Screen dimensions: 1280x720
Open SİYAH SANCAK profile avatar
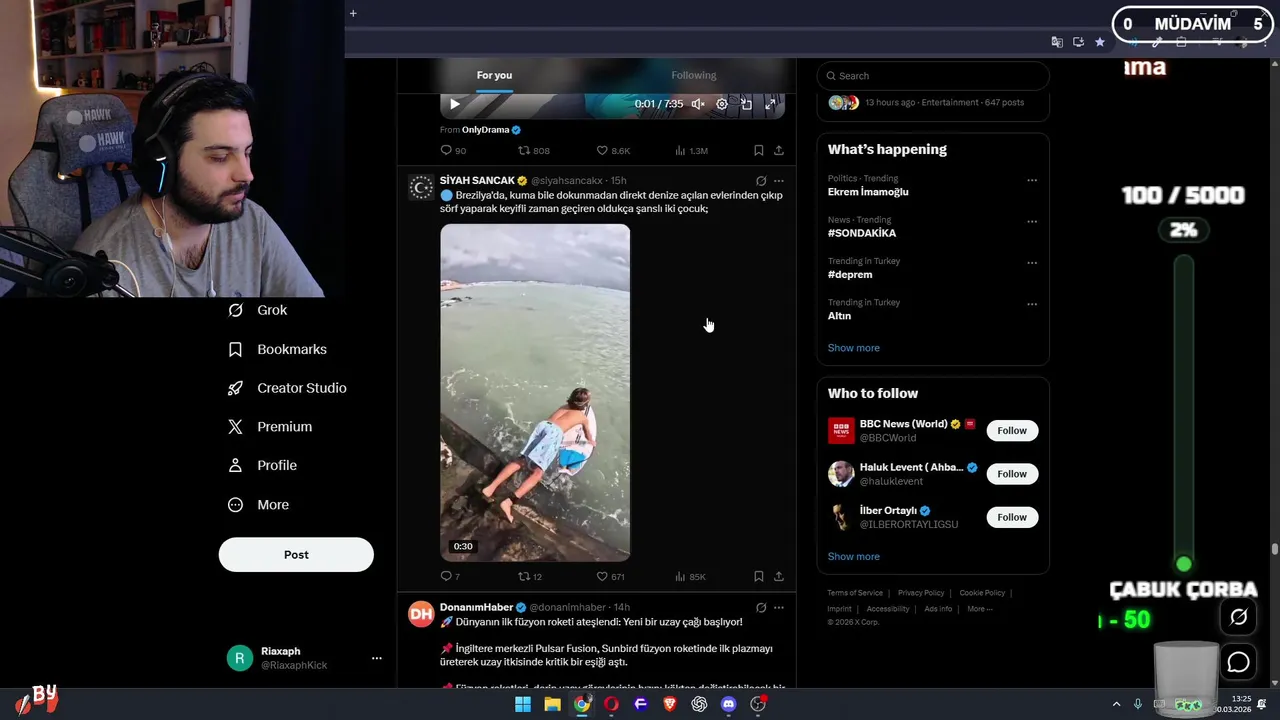tap(421, 187)
